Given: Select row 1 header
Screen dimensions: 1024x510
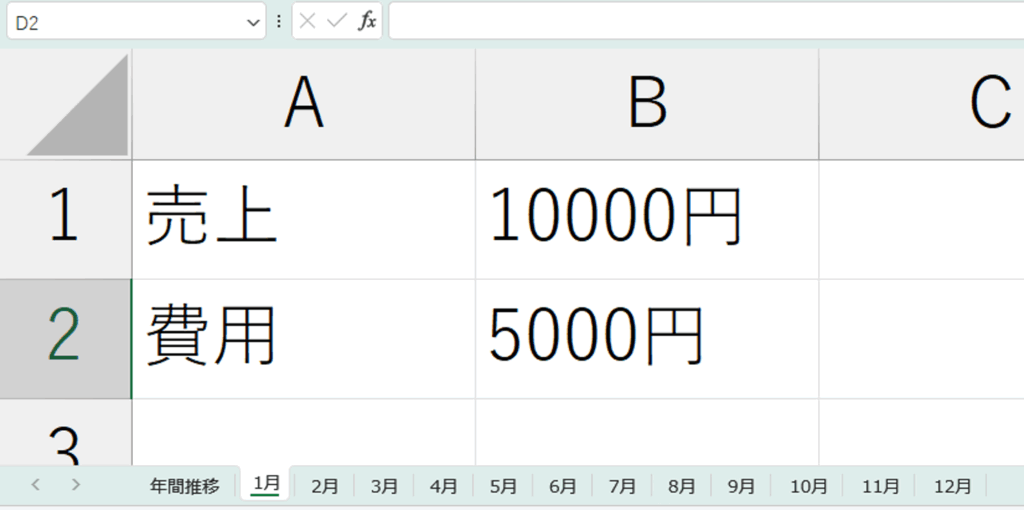Looking at the screenshot, I should (x=65, y=219).
